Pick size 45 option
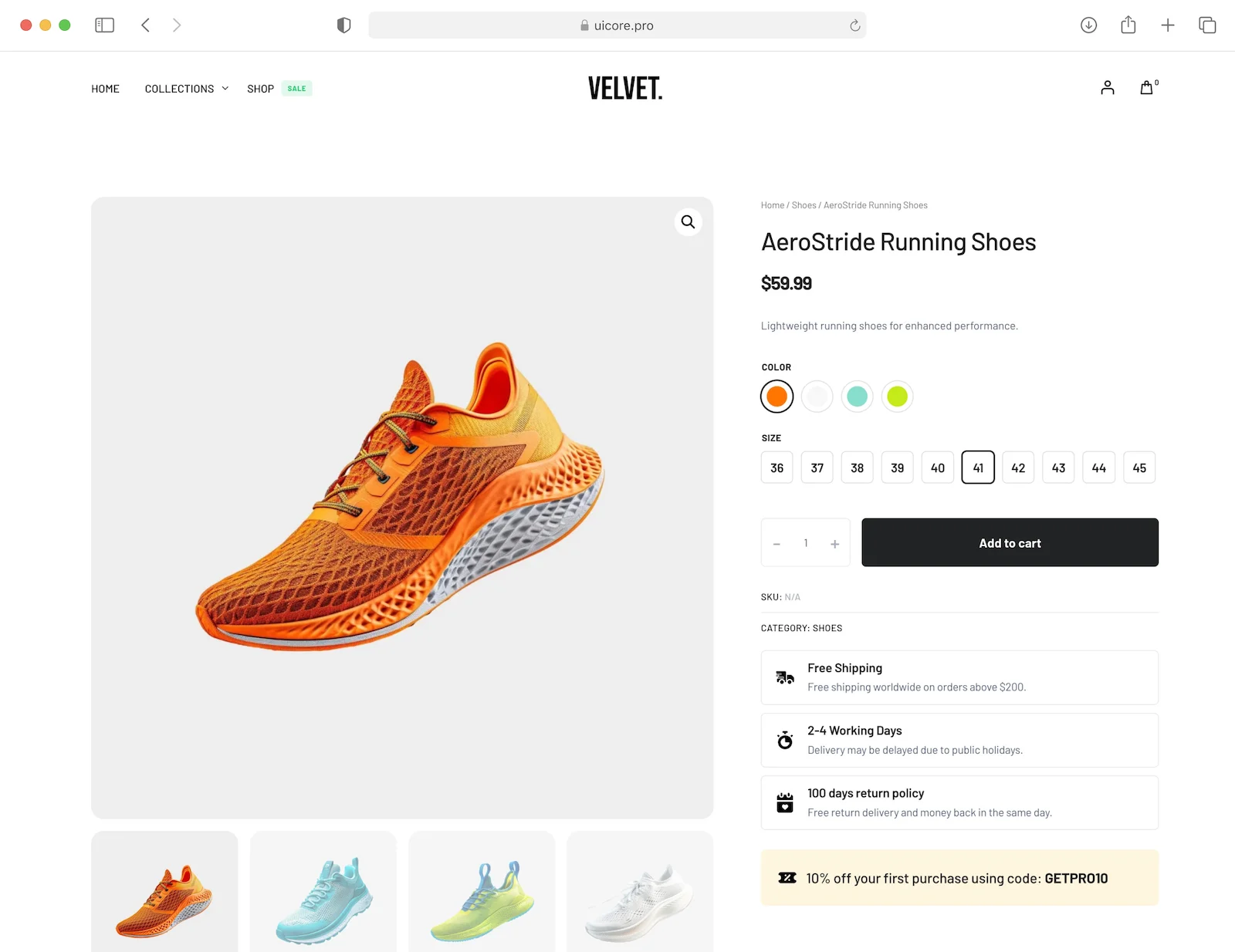 (1139, 468)
